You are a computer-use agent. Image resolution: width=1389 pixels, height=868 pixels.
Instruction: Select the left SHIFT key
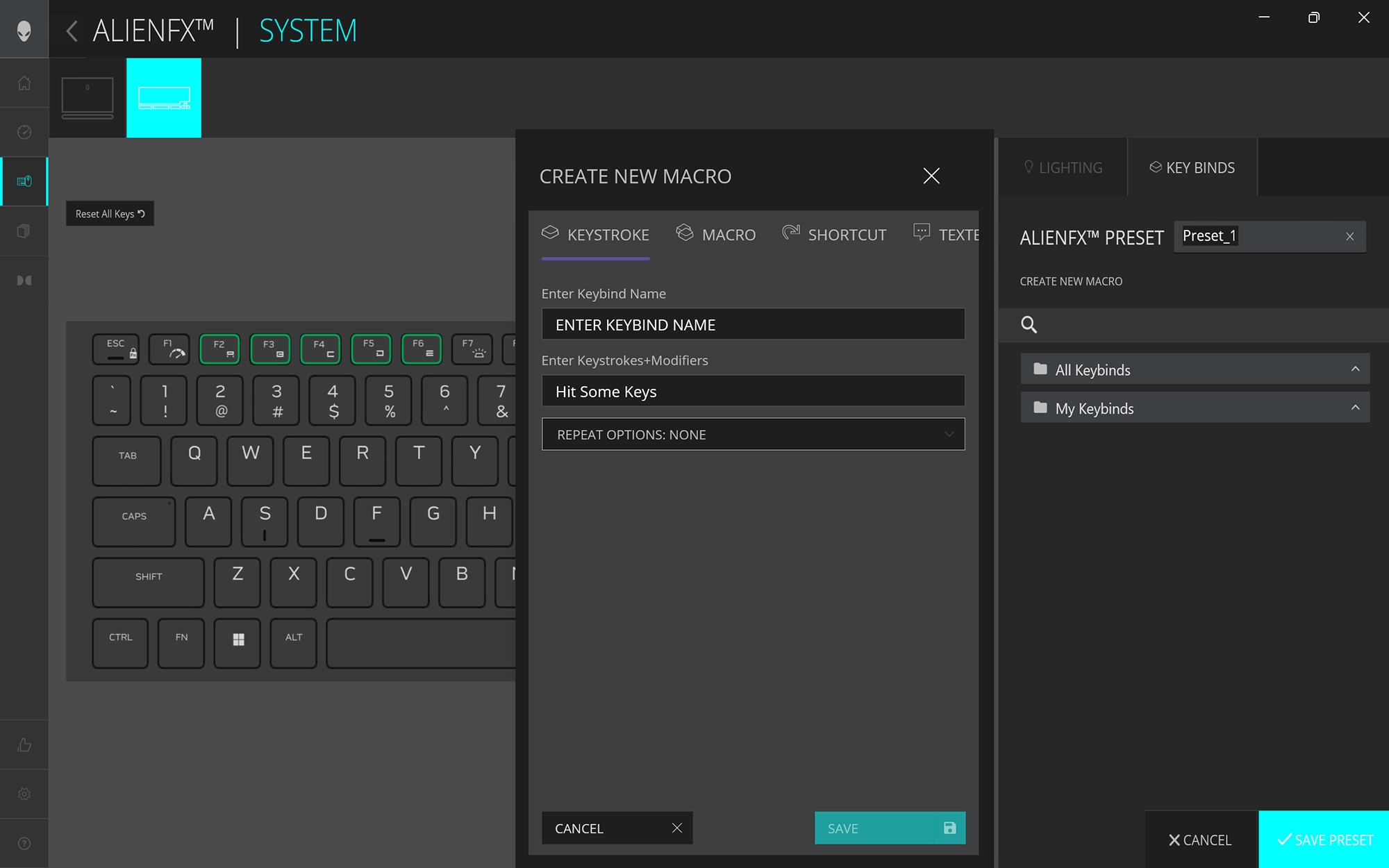tap(148, 582)
